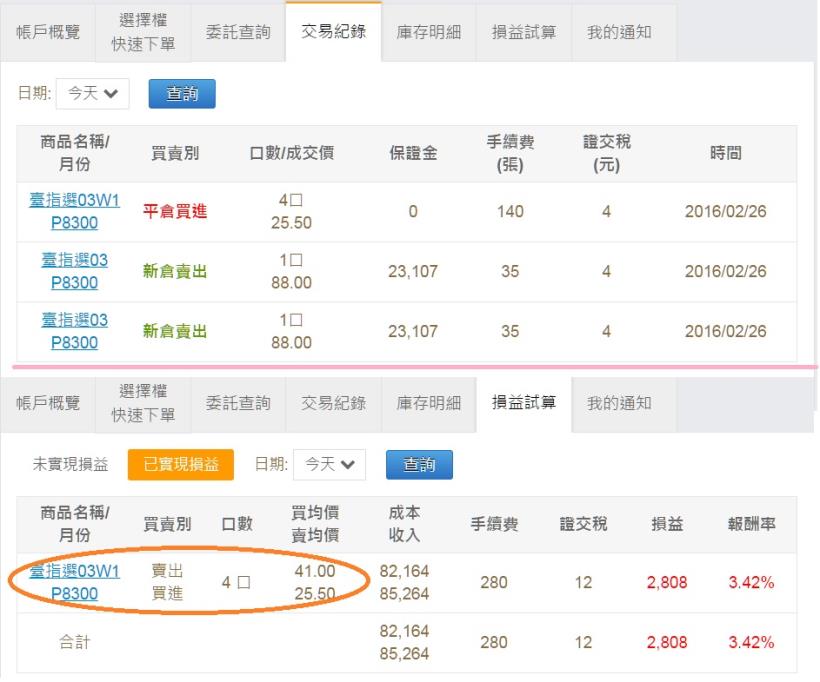Click the 合計 row label
The width and height of the screenshot is (820, 682).
(74, 642)
